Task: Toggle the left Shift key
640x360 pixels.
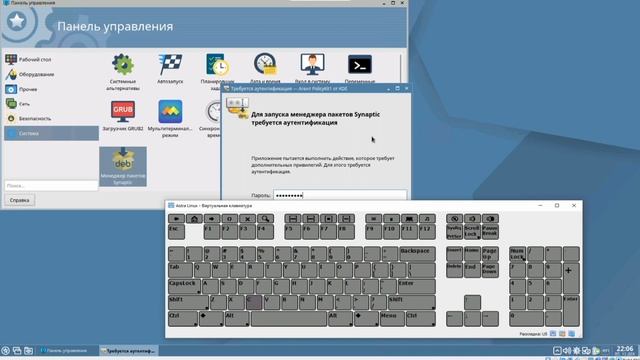Action: click(189, 303)
